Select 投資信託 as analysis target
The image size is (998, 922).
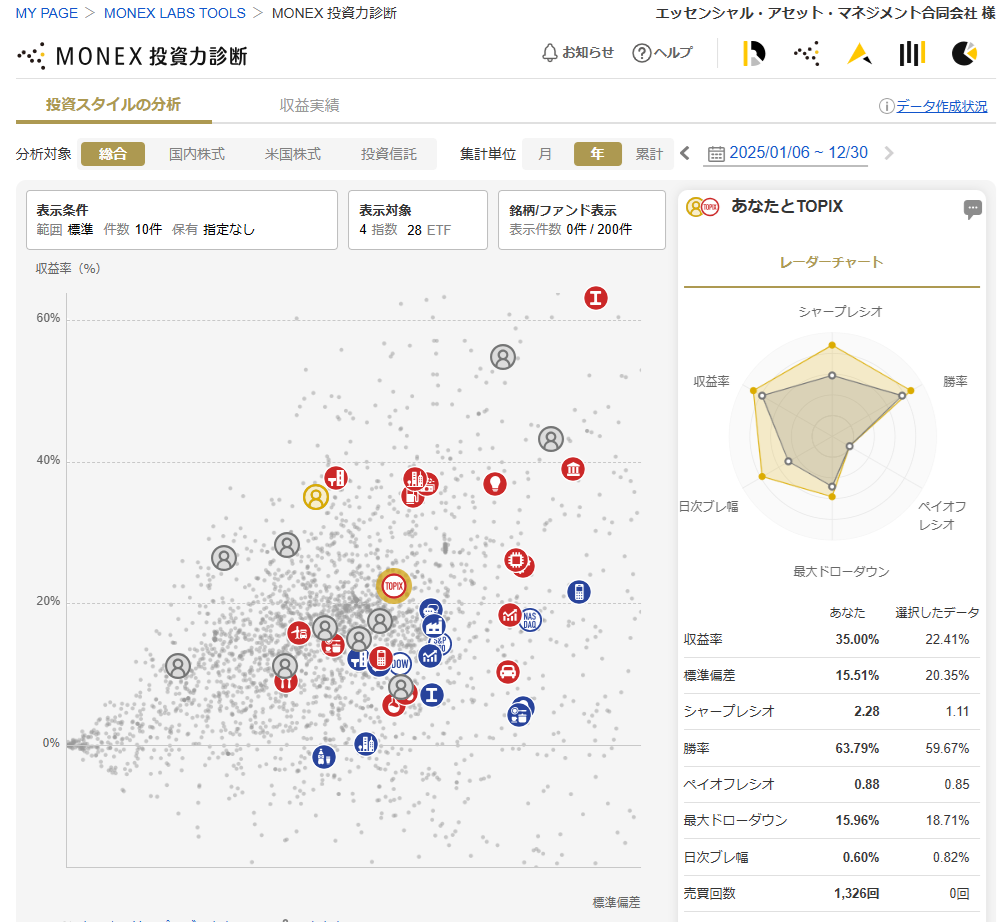click(x=389, y=154)
